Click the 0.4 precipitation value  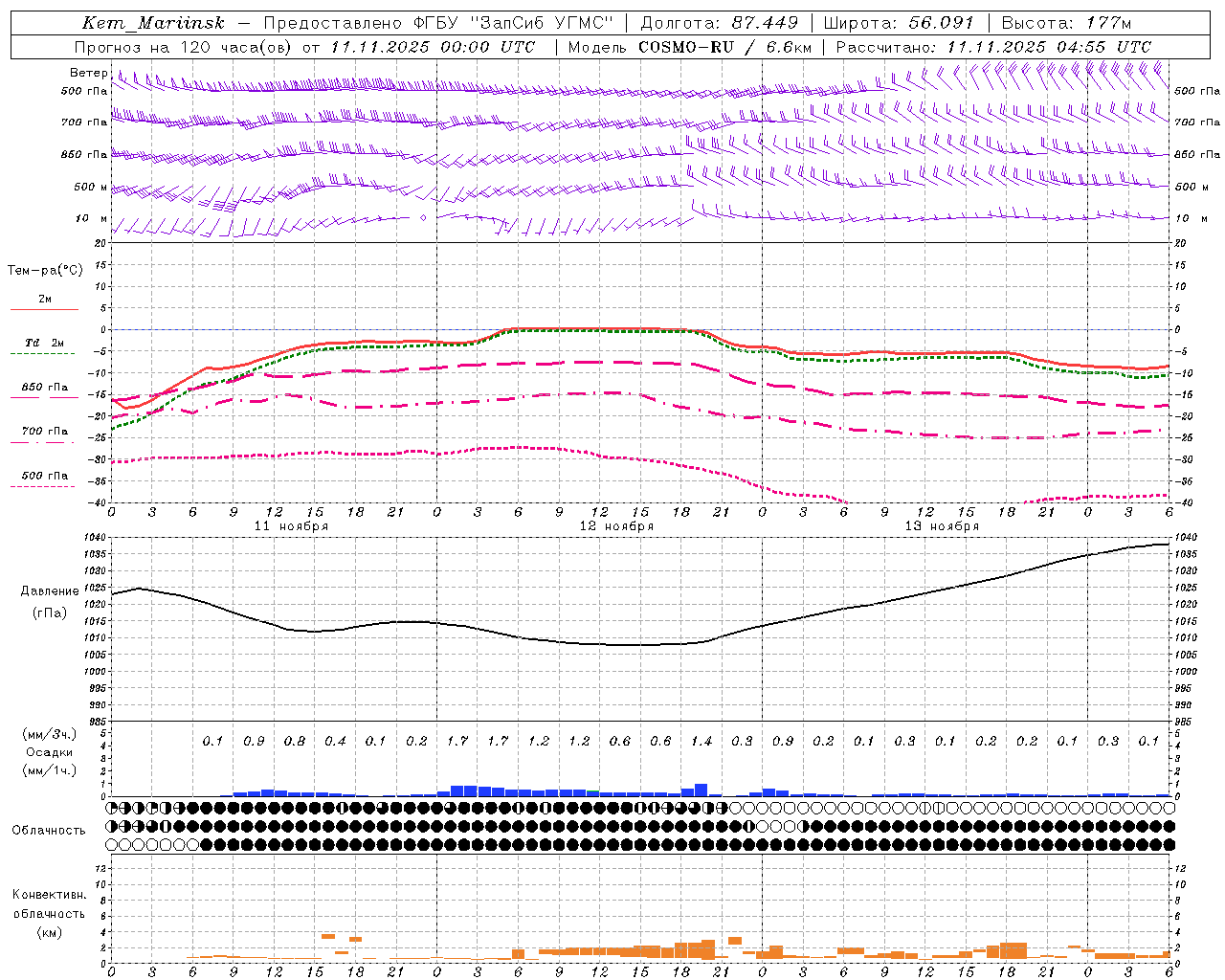point(335,742)
